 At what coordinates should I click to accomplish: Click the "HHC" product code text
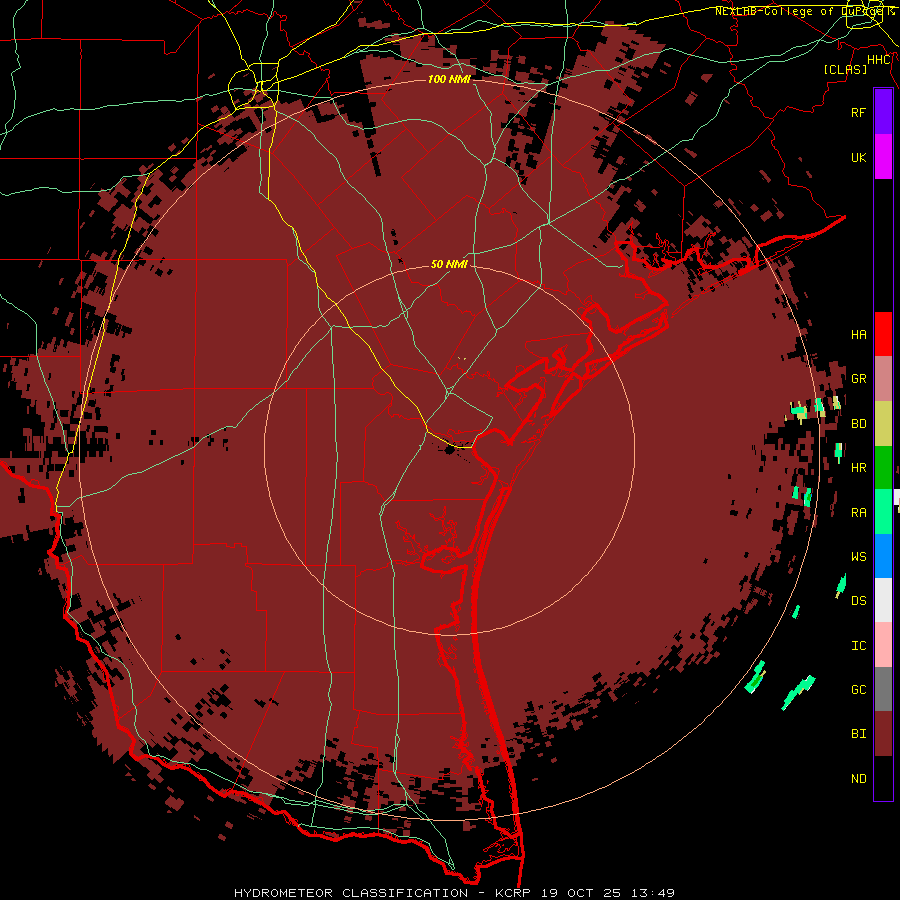click(x=879, y=60)
